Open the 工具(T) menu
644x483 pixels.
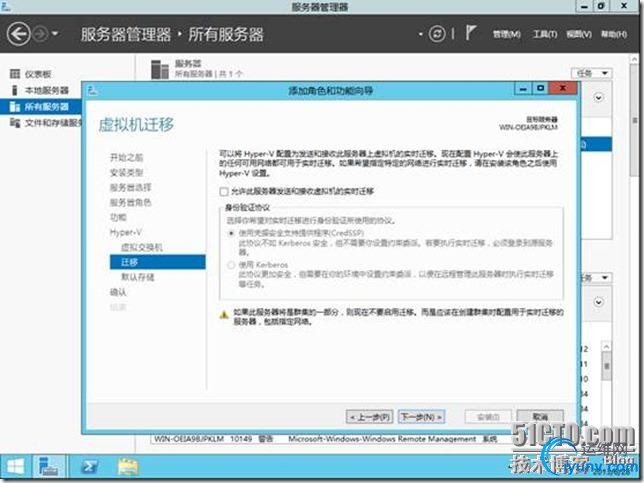(545, 34)
